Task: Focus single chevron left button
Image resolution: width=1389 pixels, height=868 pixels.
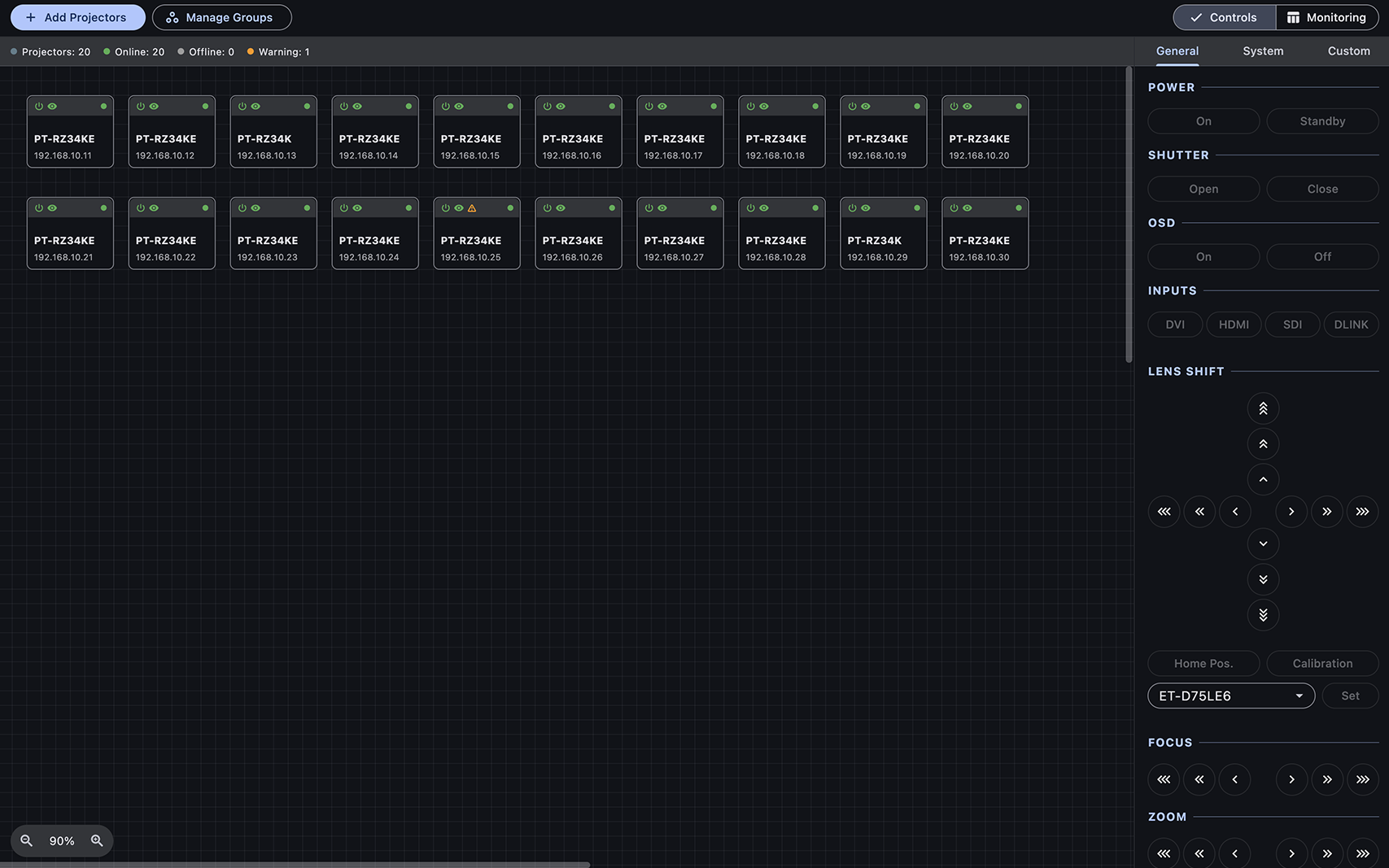Action: (1235, 779)
